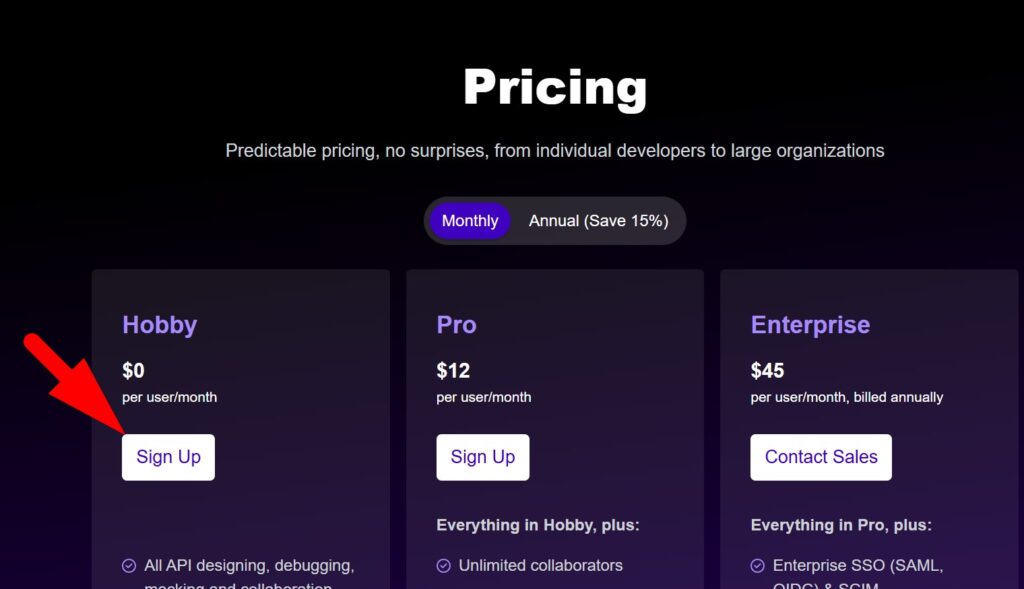Viewport: 1024px width, 589px height.
Task: Select the Enterprise plan title
Action: click(x=810, y=325)
